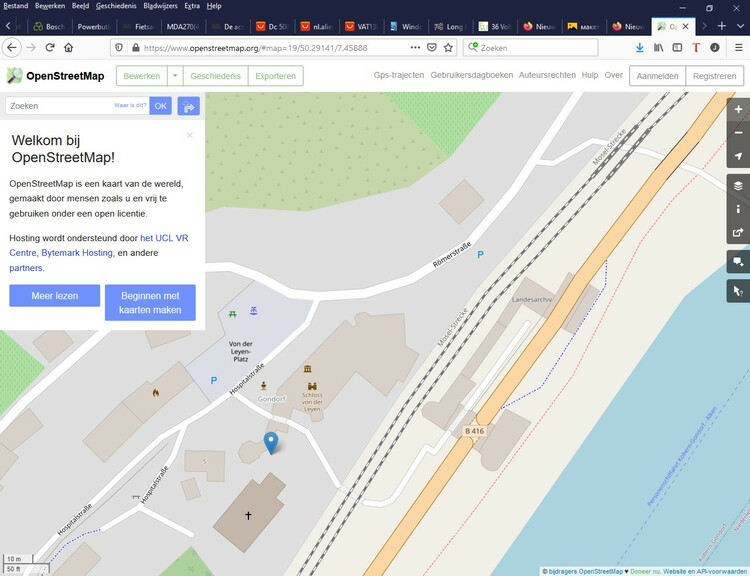The image size is (750, 576).
Task: Open the Bladwijzers menu
Action: pos(160,6)
